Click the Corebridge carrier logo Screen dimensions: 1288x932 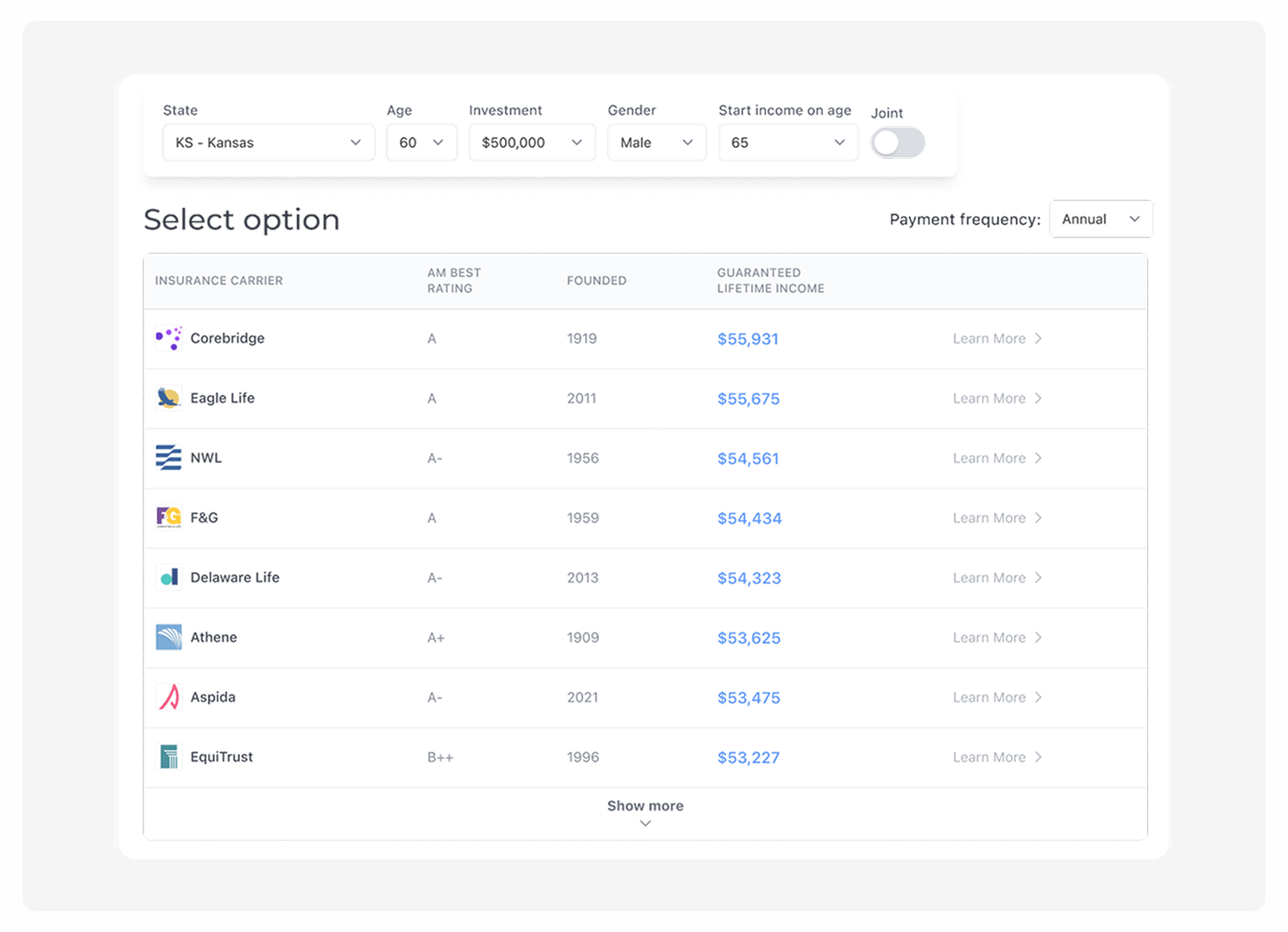pyautogui.click(x=168, y=338)
